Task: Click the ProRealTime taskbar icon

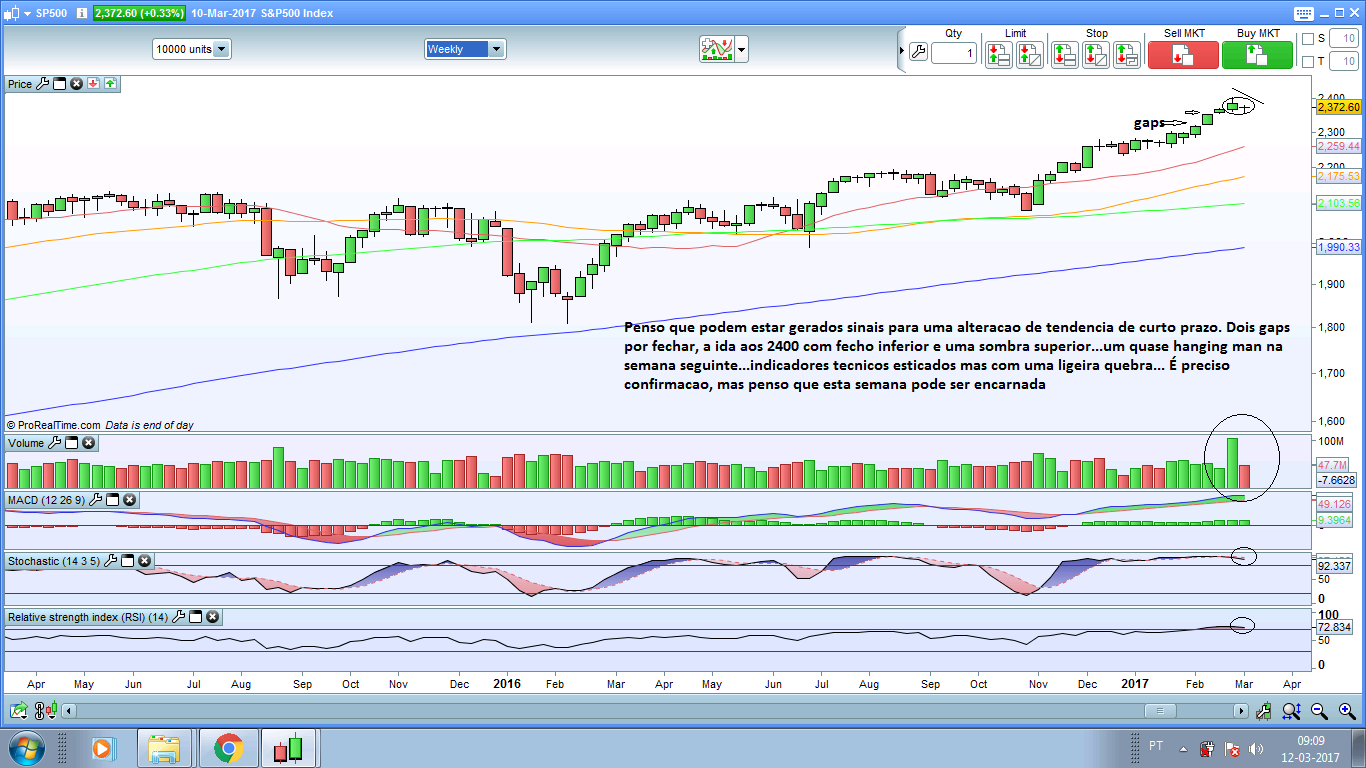Action: coord(289,748)
